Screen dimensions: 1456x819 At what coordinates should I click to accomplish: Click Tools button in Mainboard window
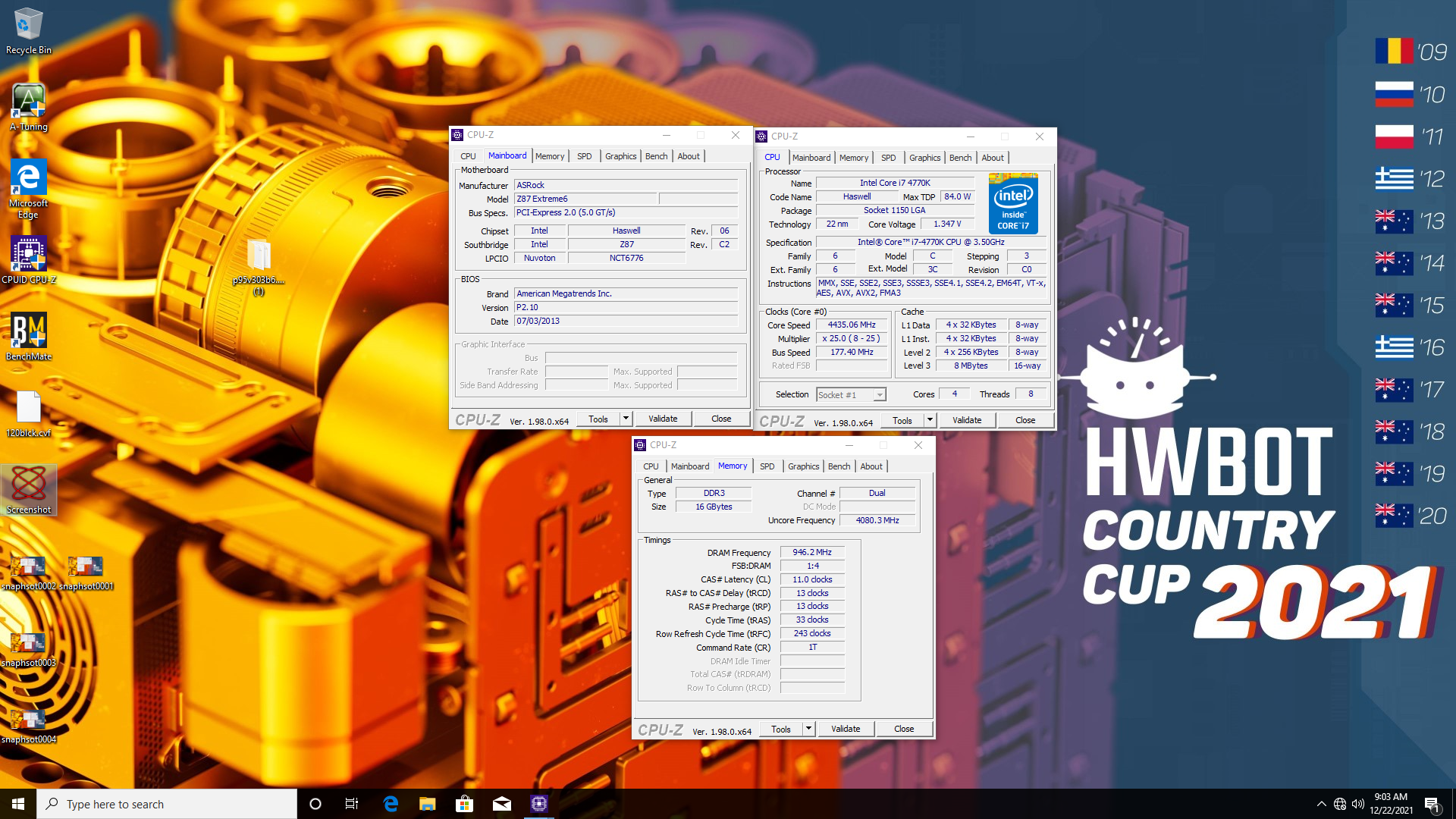pyautogui.click(x=598, y=419)
